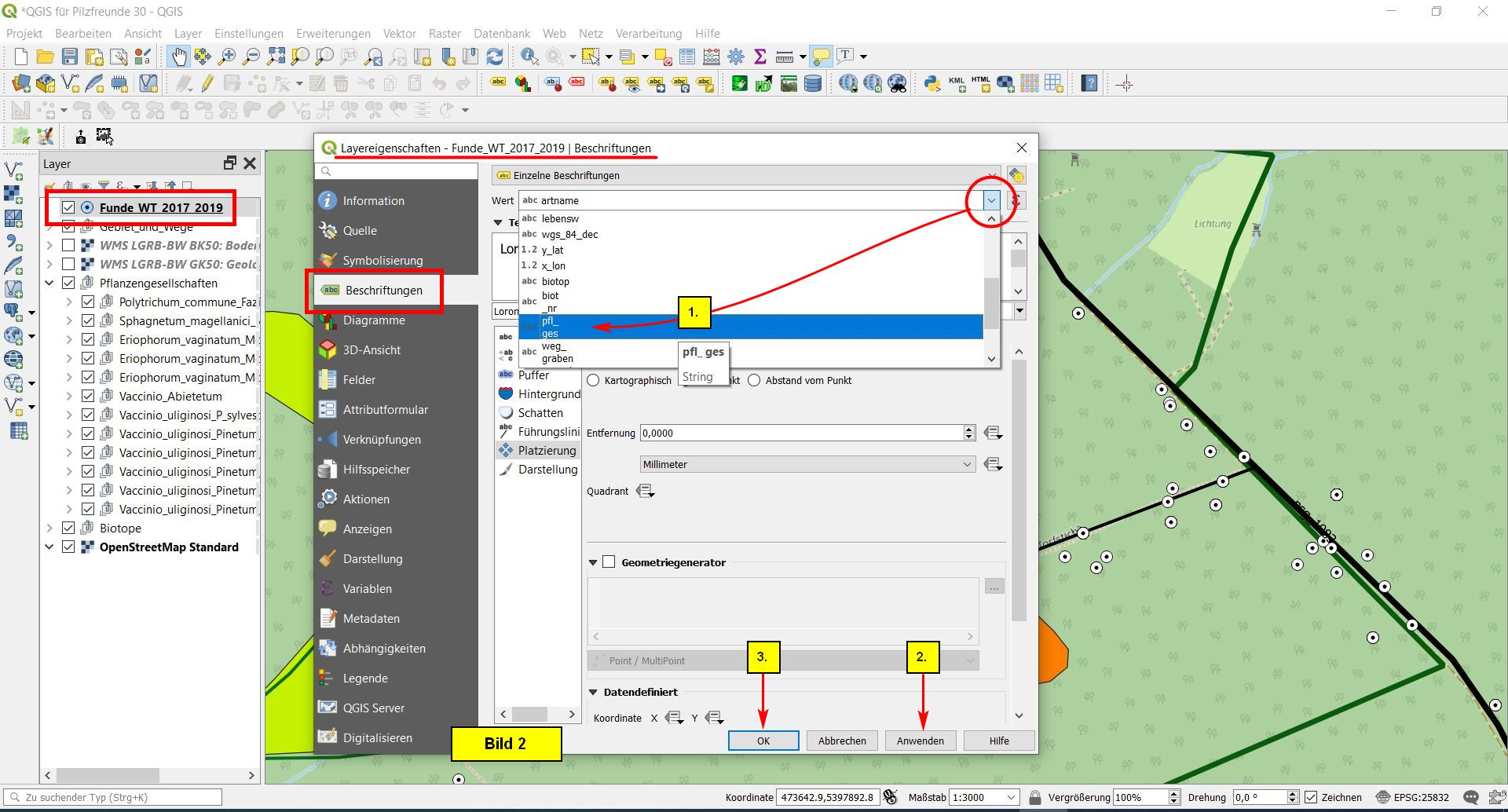Collapse the Pflanzengesellschaften layer group
This screenshot has height=812, width=1508.
click(49, 283)
